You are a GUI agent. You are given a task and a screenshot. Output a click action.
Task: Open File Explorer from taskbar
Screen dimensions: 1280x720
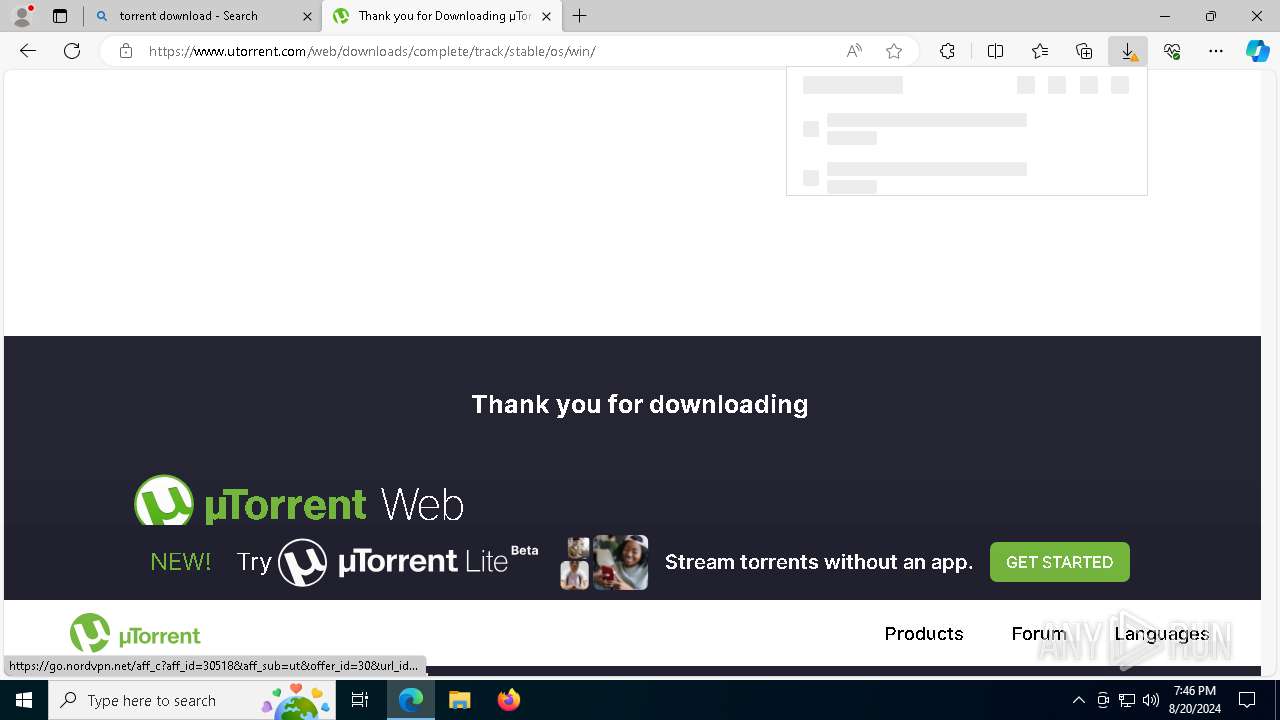click(459, 700)
